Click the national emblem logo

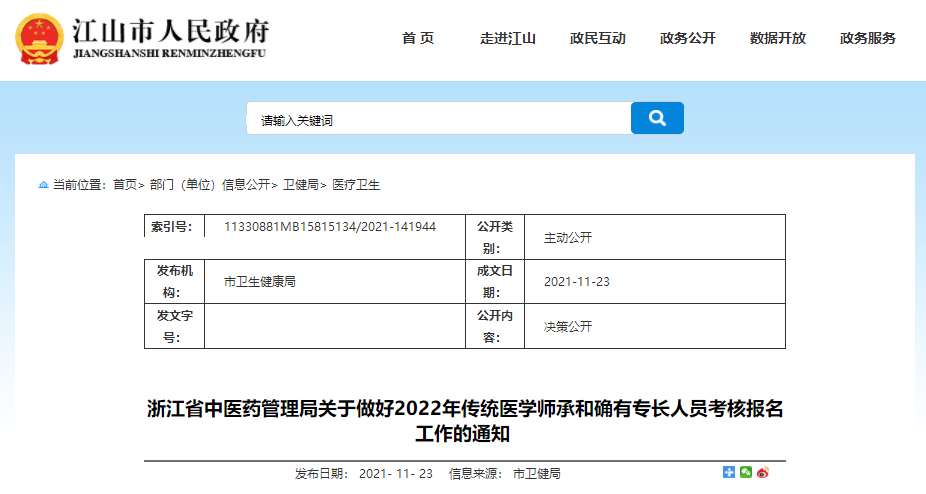click(x=39, y=39)
